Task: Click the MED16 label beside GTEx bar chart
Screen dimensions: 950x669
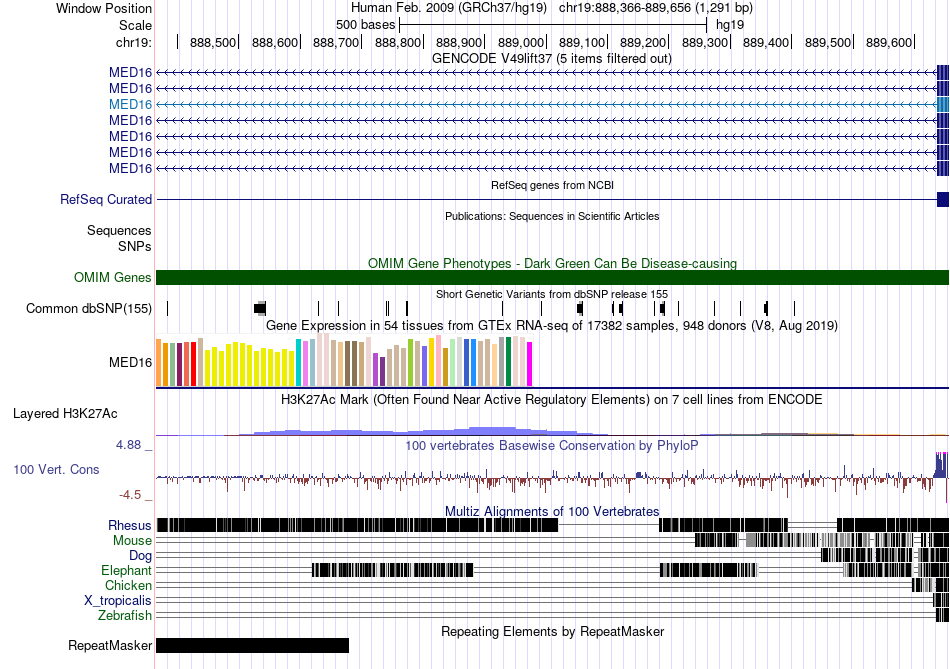Action: click(130, 362)
